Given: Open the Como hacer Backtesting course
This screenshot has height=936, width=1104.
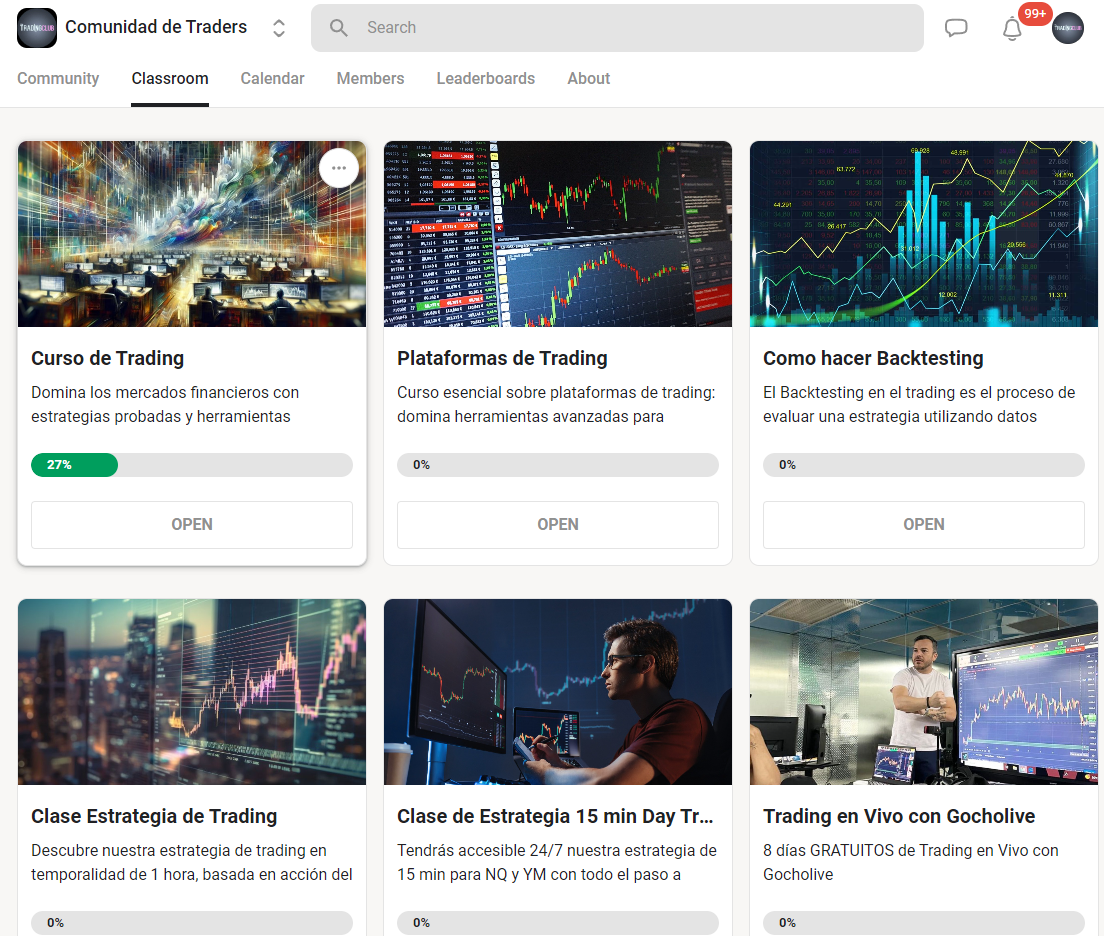Looking at the screenshot, I should point(923,524).
